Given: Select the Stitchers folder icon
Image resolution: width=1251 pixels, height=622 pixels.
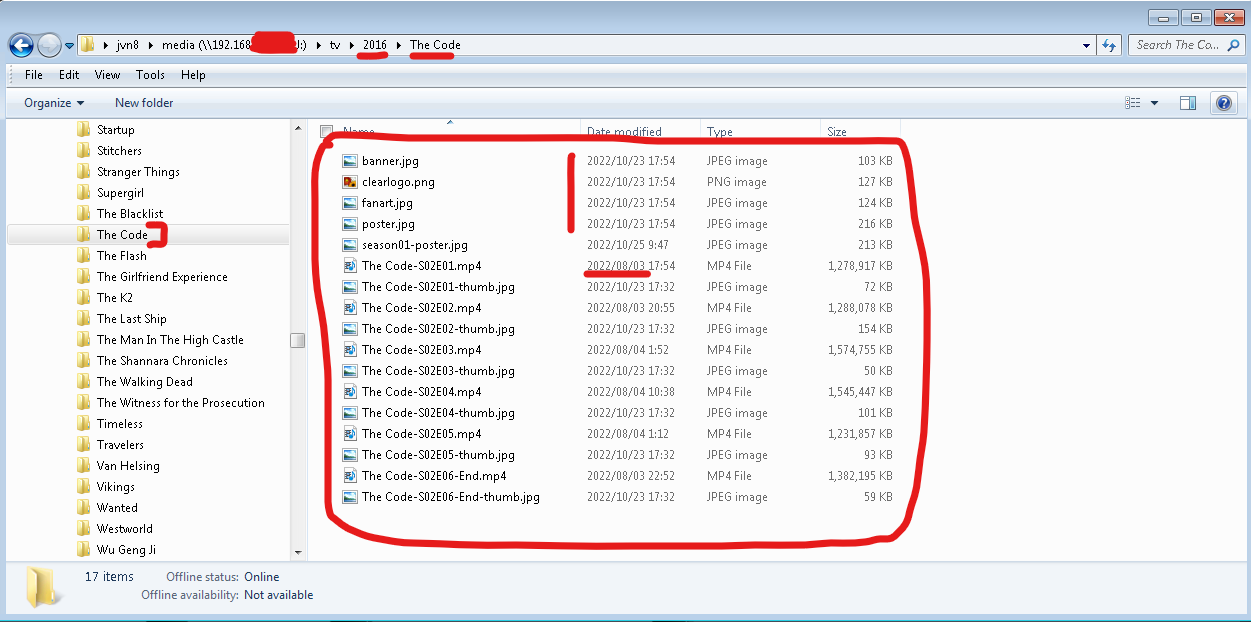Looking at the screenshot, I should click(x=84, y=151).
